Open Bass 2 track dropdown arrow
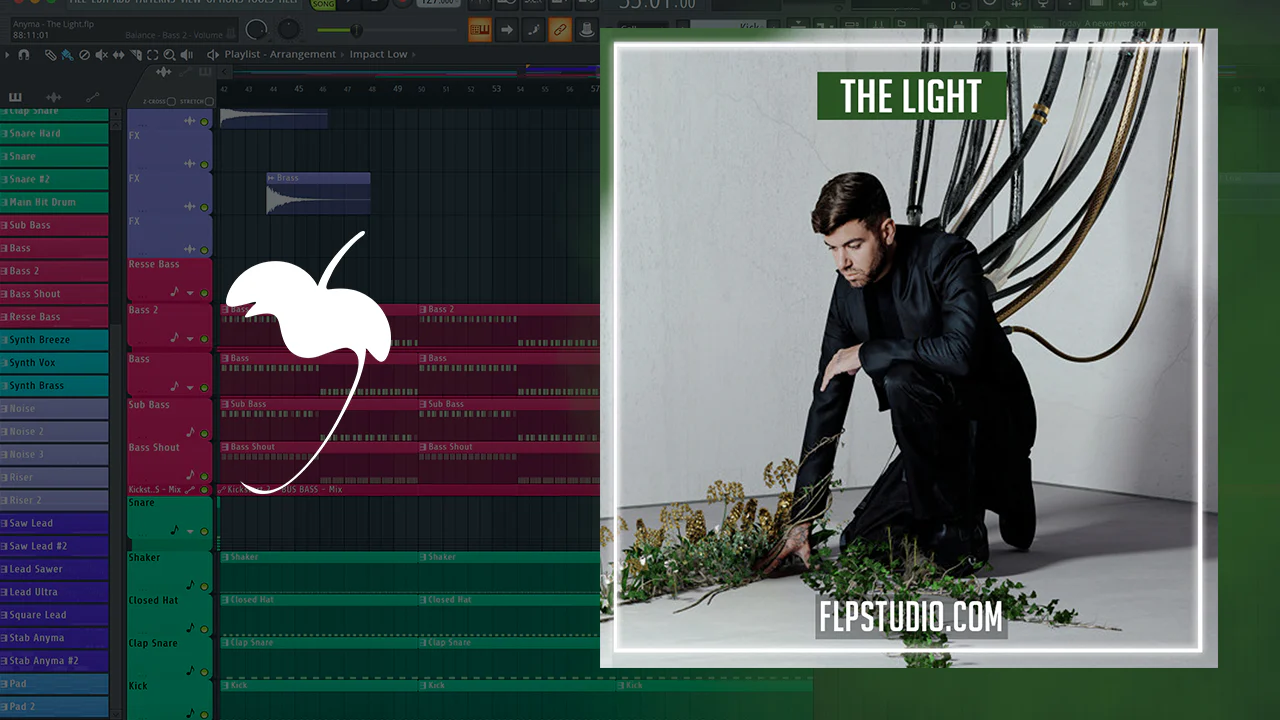1280x720 pixels. click(x=190, y=339)
